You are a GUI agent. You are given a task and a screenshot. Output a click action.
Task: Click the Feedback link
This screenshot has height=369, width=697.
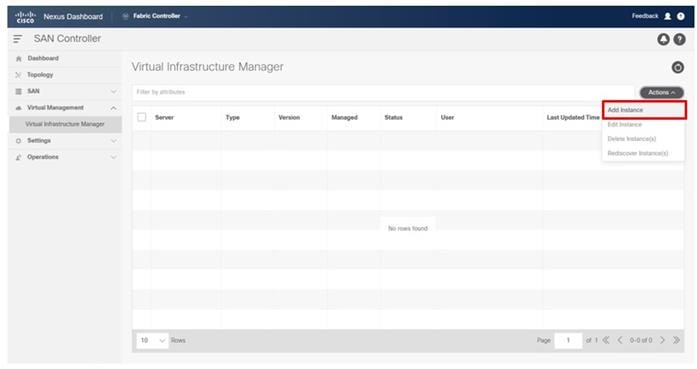(645, 16)
